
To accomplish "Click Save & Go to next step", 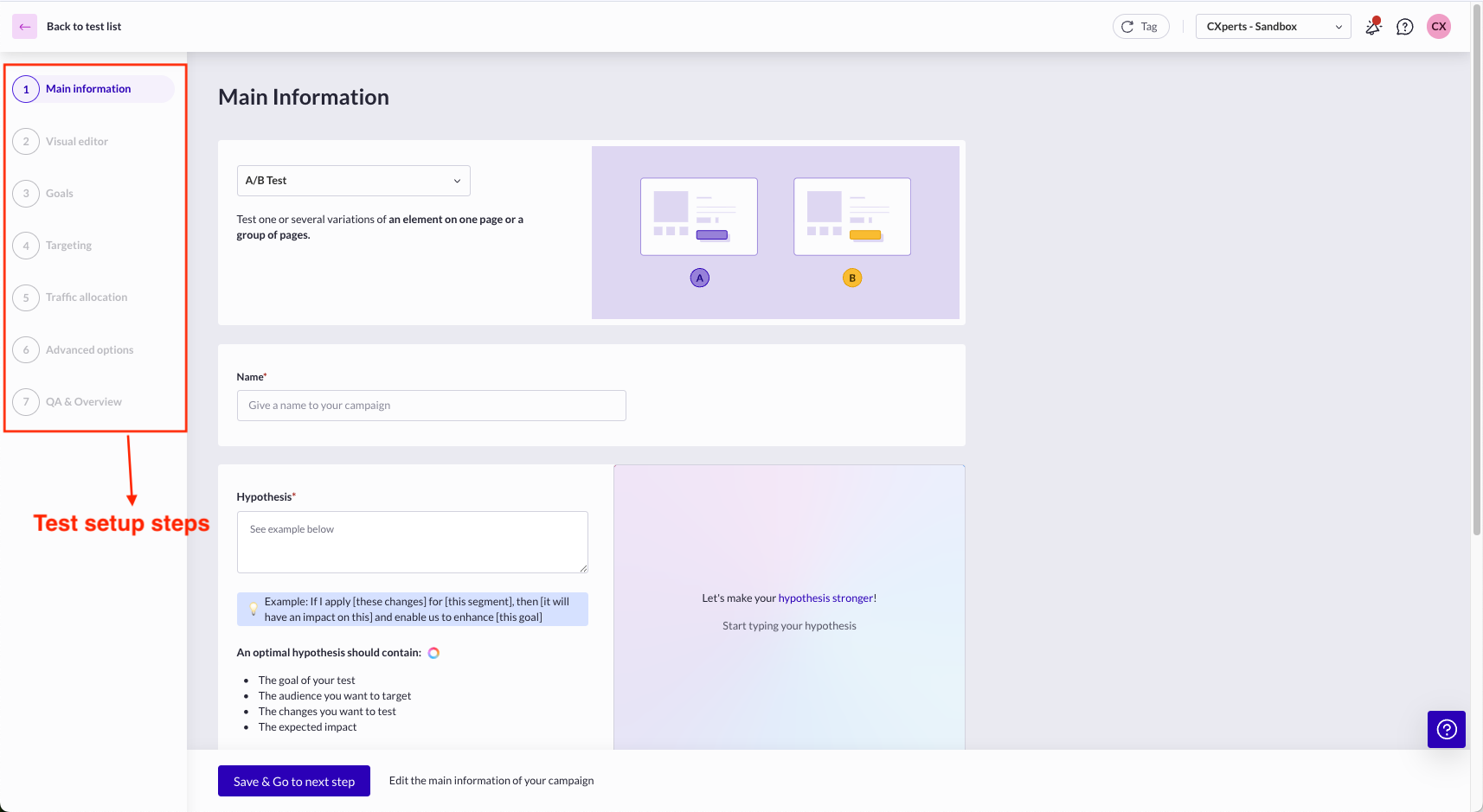I will [293, 781].
